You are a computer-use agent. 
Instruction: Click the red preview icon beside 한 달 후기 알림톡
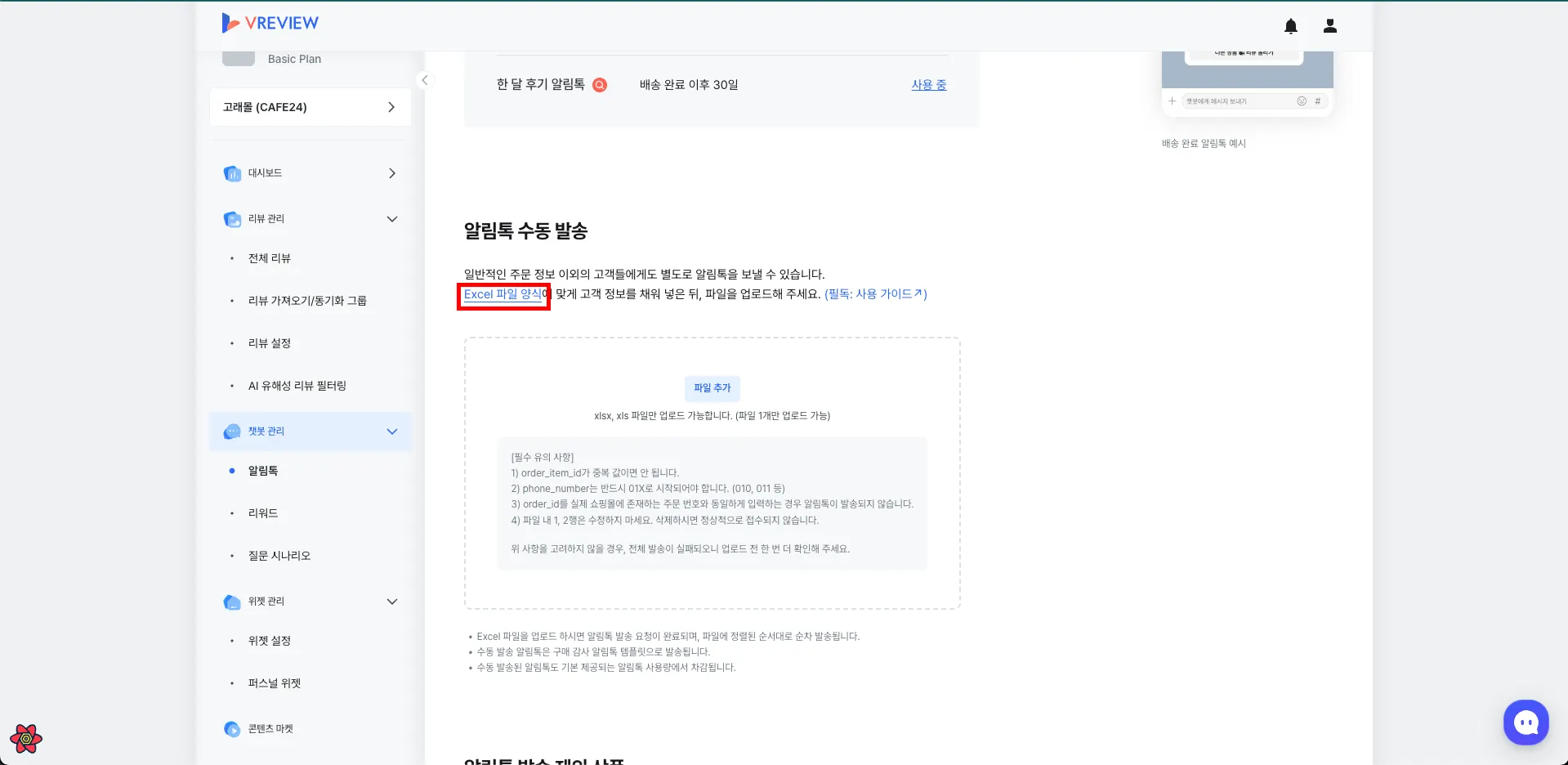[600, 85]
